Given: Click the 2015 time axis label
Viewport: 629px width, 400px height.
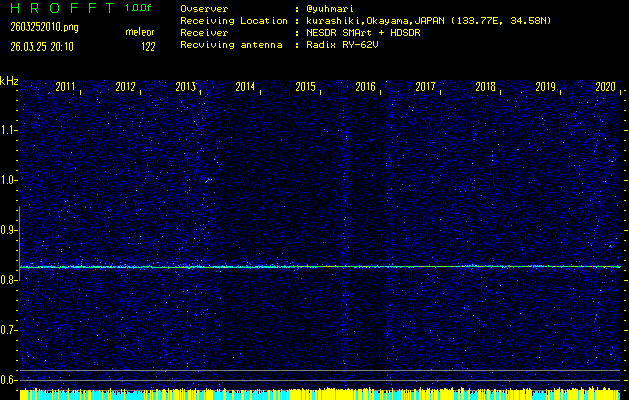Looking at the screenshot, I should point(306,87).
